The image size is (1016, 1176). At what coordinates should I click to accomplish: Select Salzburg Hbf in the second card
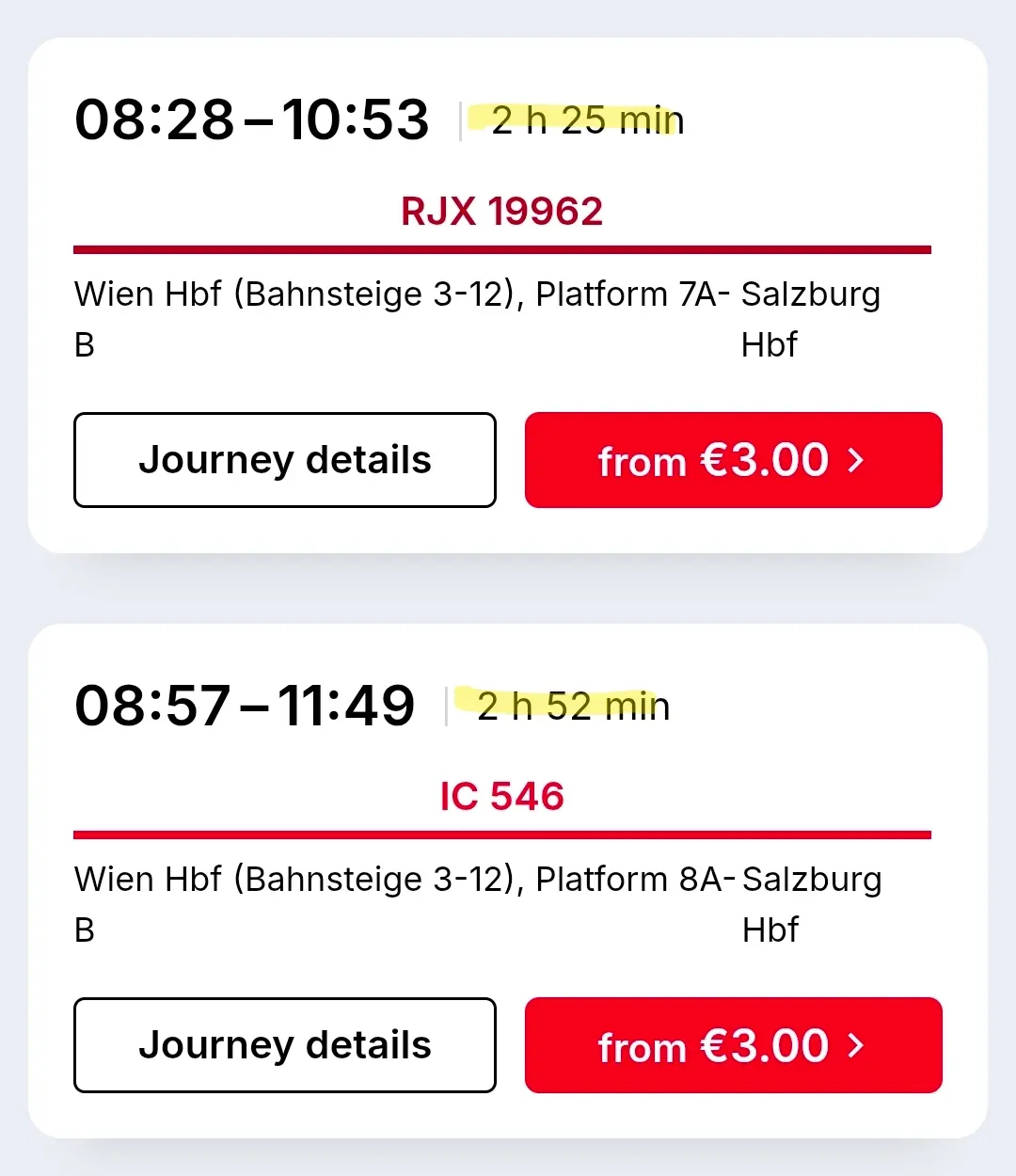click(x=812, y=904)
